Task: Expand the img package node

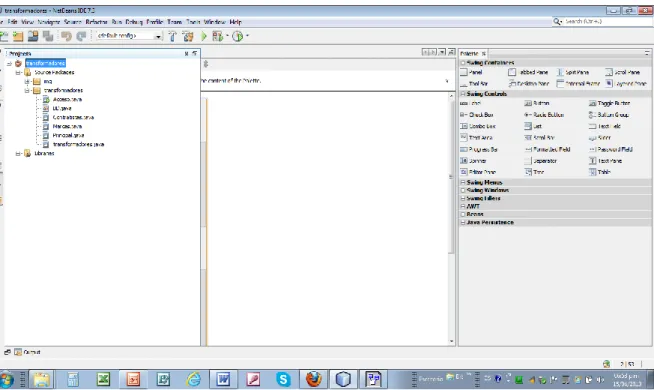Action: click(x=27, y=82)
